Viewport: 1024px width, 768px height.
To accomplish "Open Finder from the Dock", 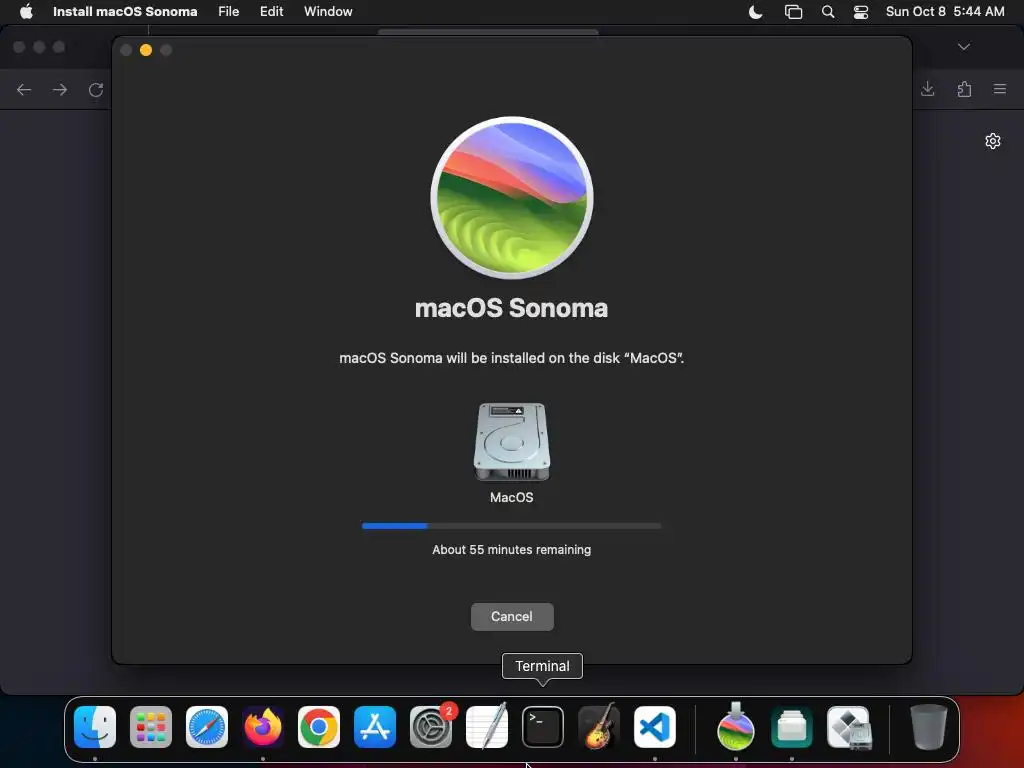I will pos(95,727).
